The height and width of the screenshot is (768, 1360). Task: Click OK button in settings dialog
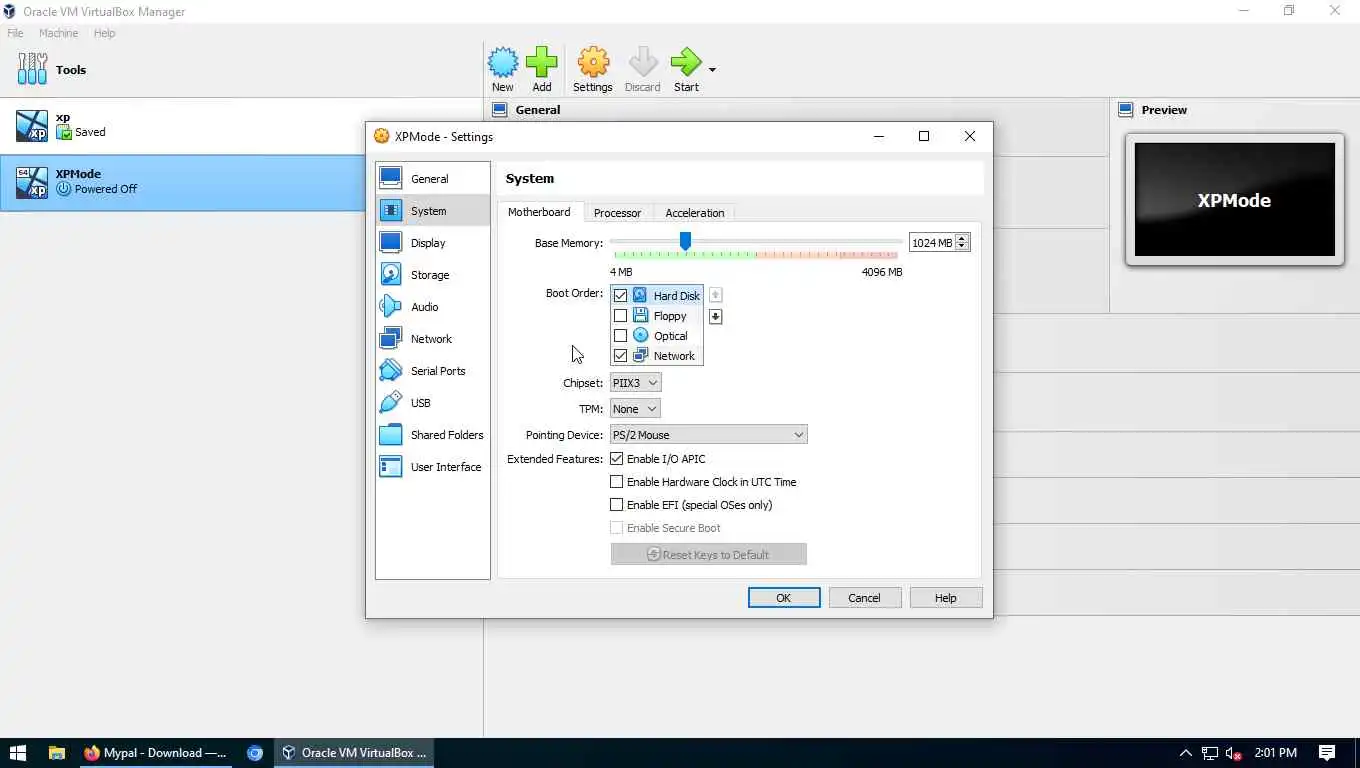click(x=784, y=598)
